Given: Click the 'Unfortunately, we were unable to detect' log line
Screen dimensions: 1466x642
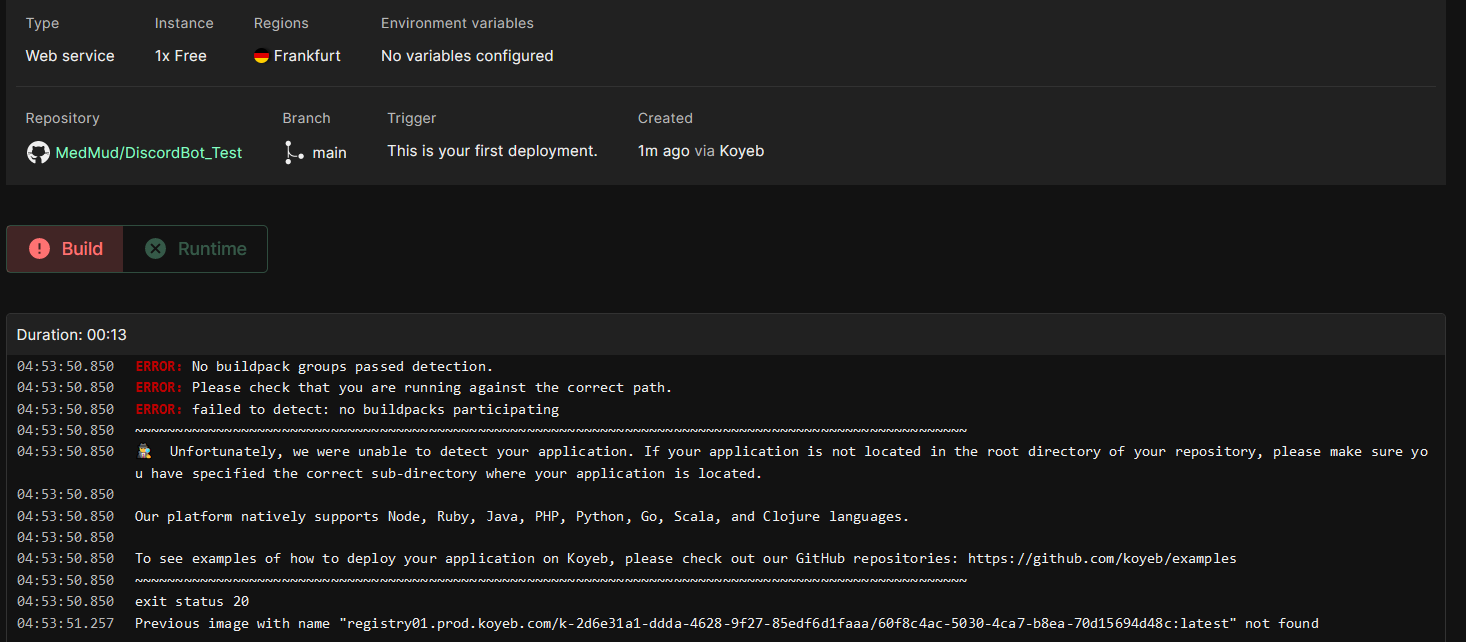Looking at the screenshot, I should 781,462.
